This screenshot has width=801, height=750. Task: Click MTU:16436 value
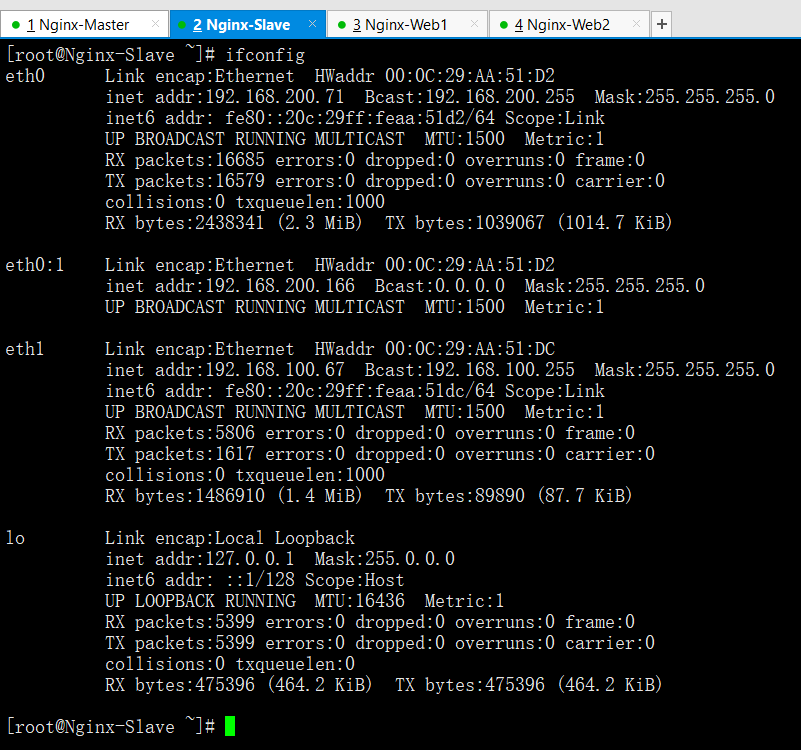pos(360,601)
